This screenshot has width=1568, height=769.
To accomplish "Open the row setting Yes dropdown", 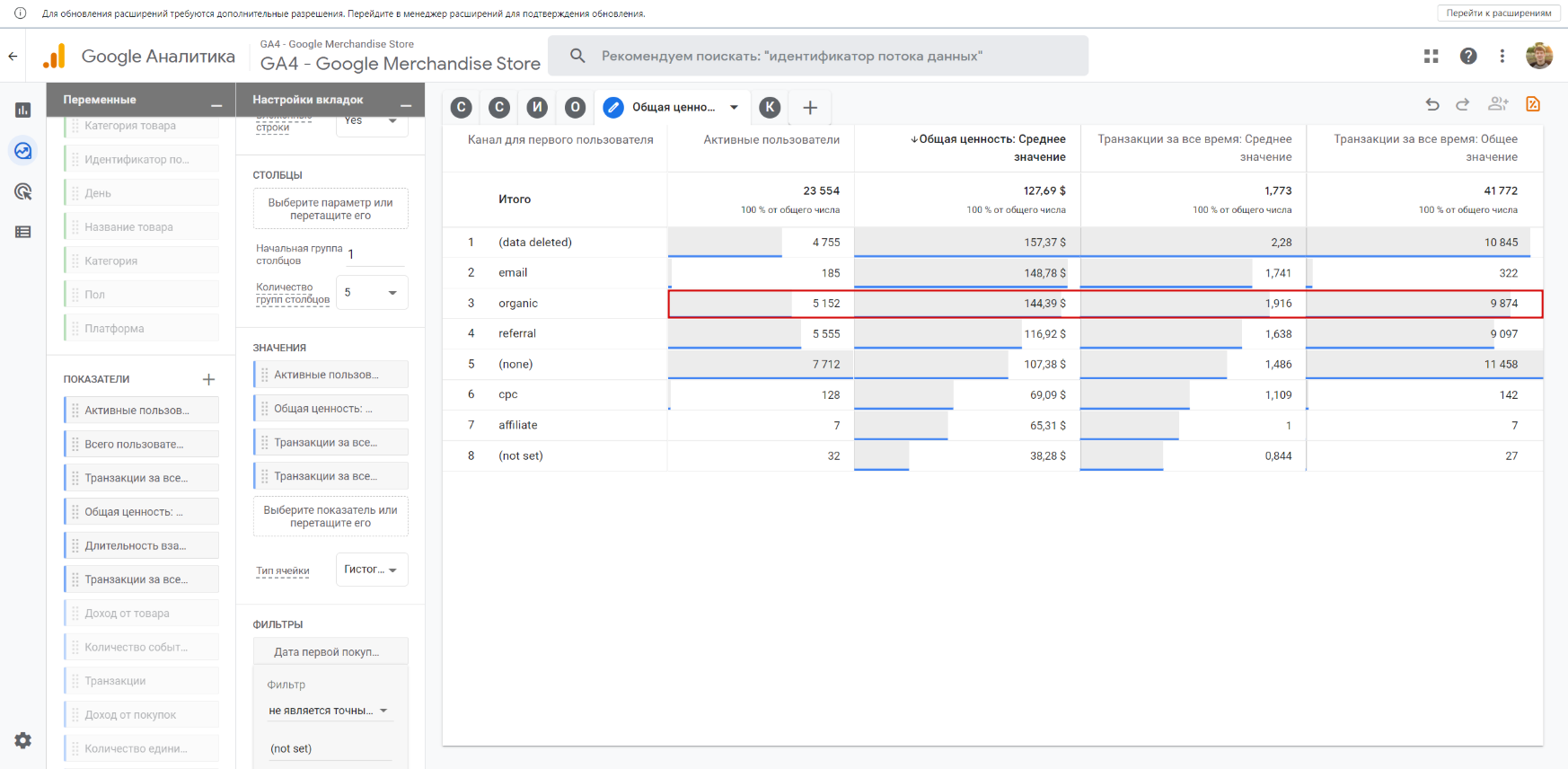I will point(372,121).
